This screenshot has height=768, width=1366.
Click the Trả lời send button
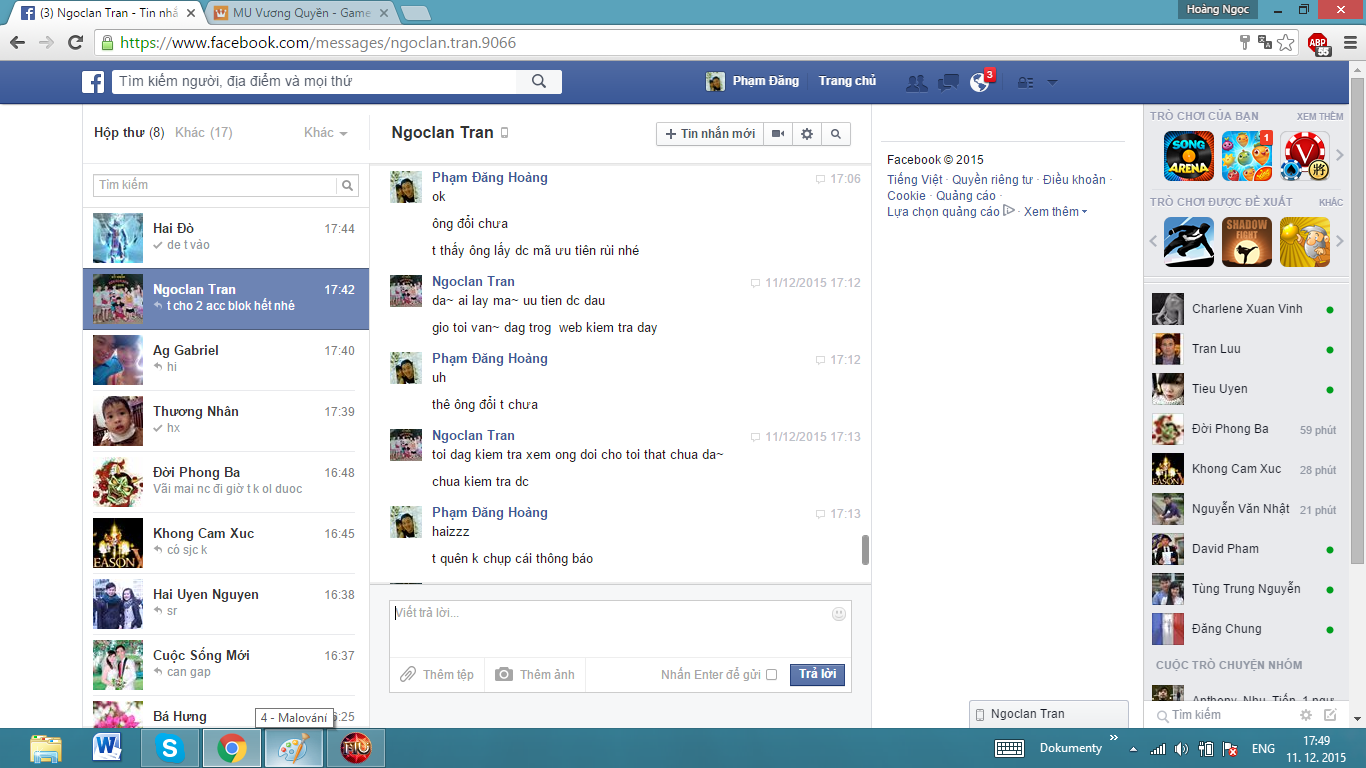[x=817, y=675]
